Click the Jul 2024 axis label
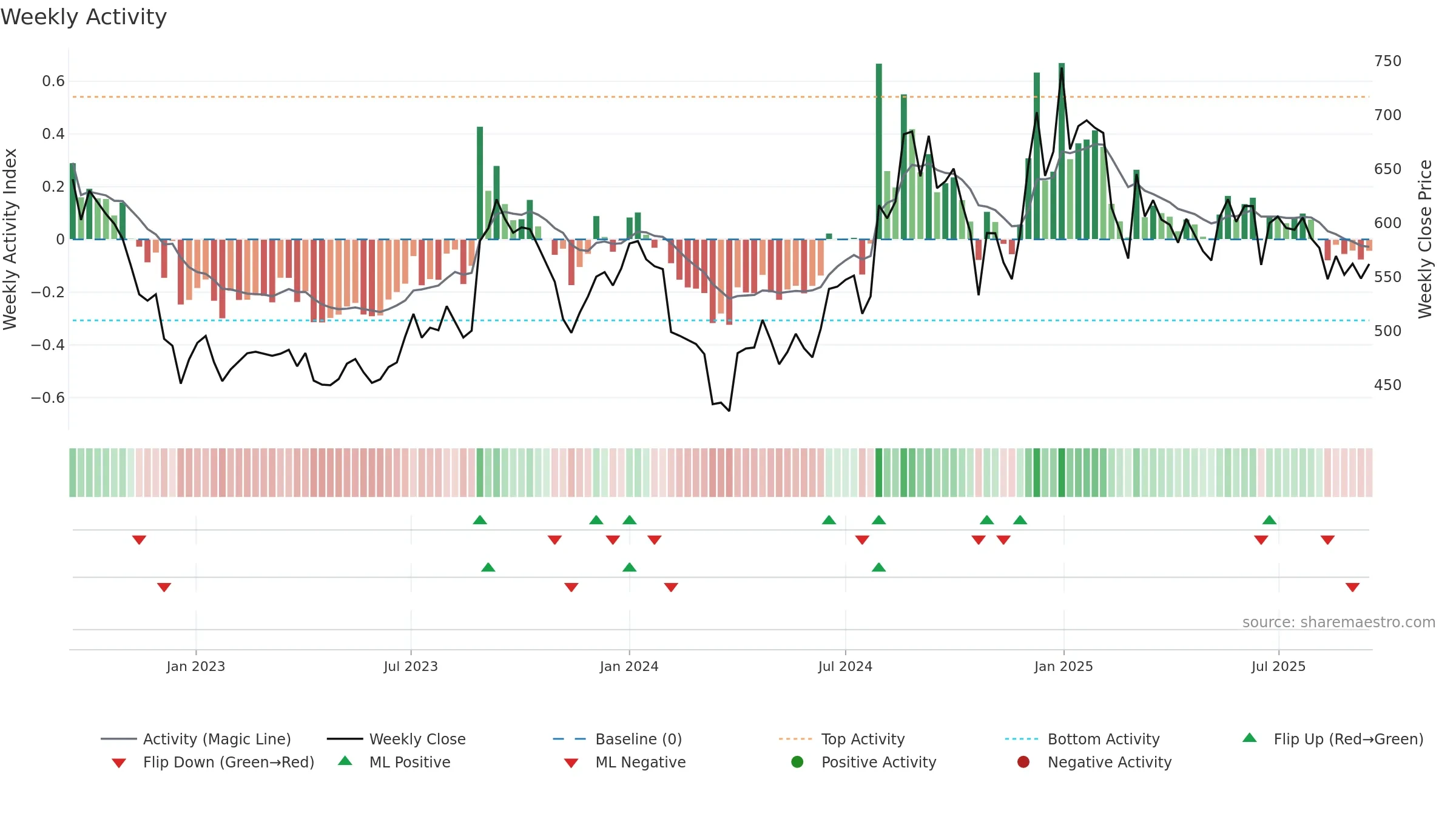The width and height of the screenshot is (1456, 819). pos(845,666)
